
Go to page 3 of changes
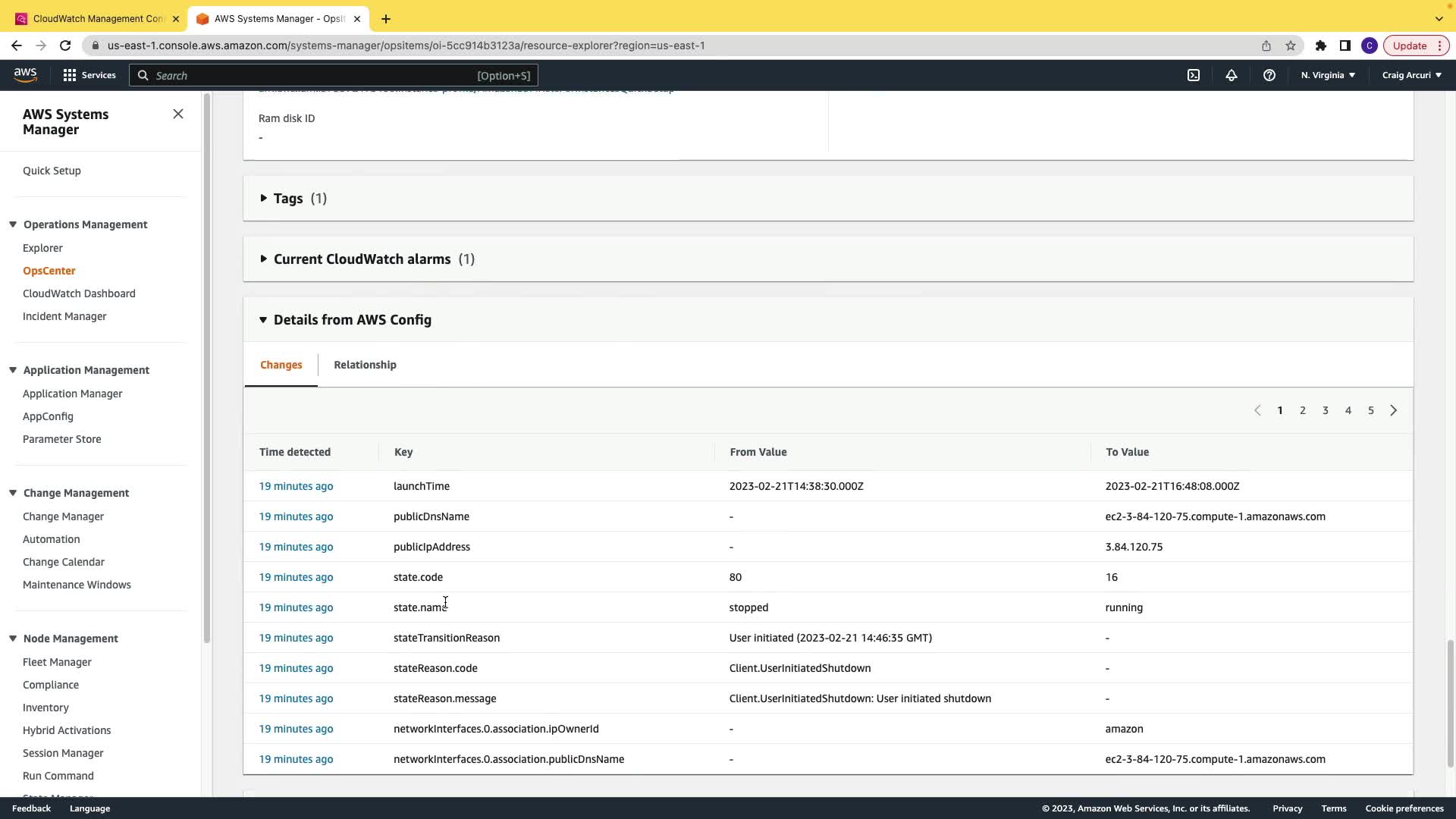(1326, 410)
